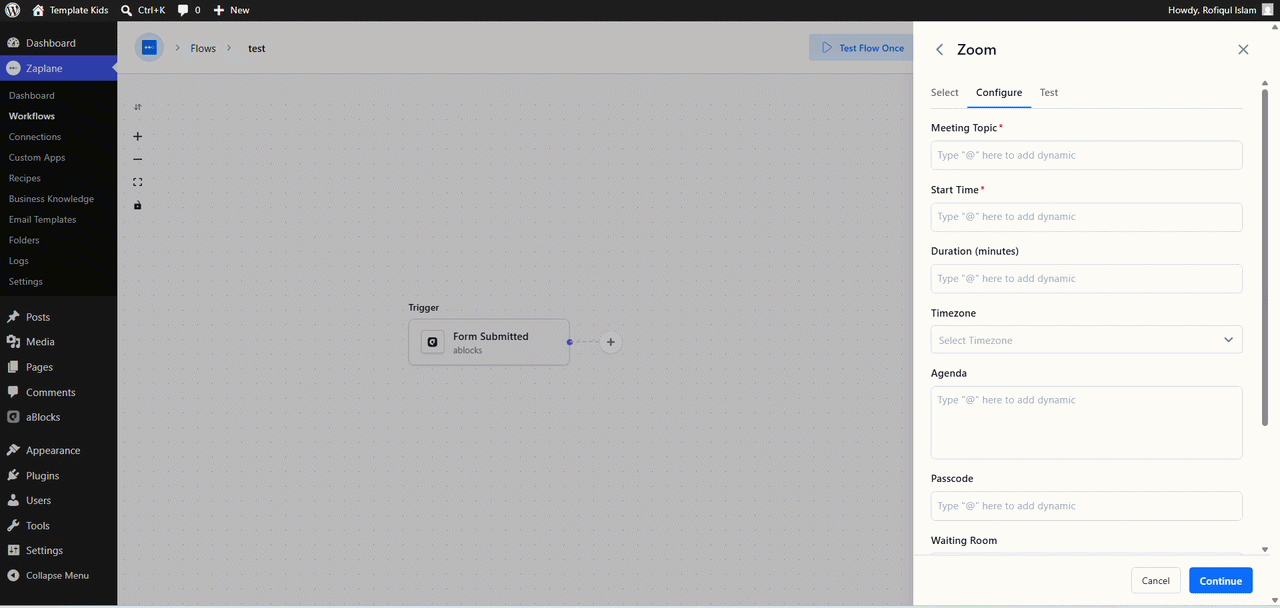Click the Zaplane logo in breadcrumb
1280x608 pixels.
[x=149, y=47]
